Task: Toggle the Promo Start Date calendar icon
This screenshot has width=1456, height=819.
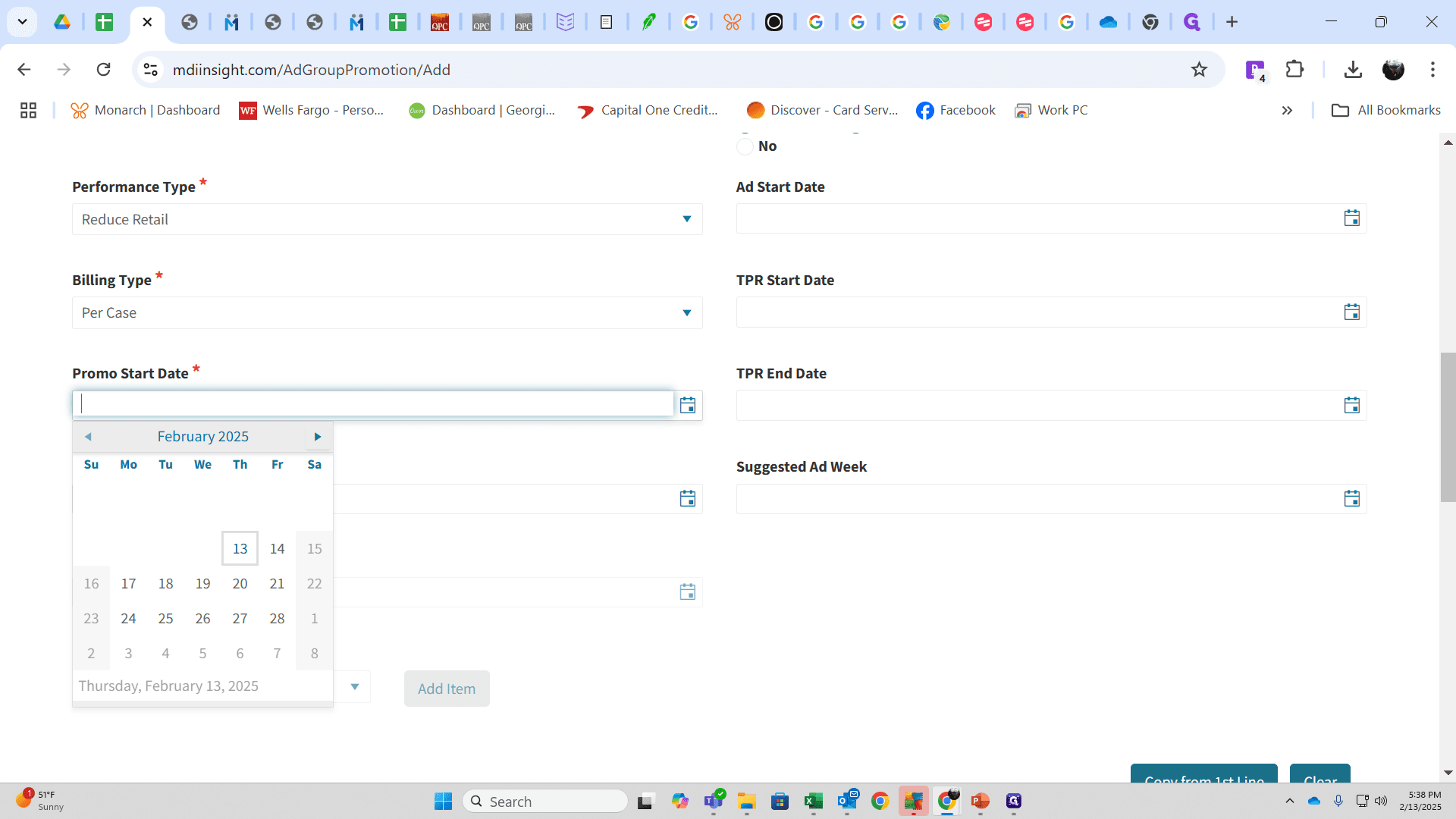Action: [688, 405]
